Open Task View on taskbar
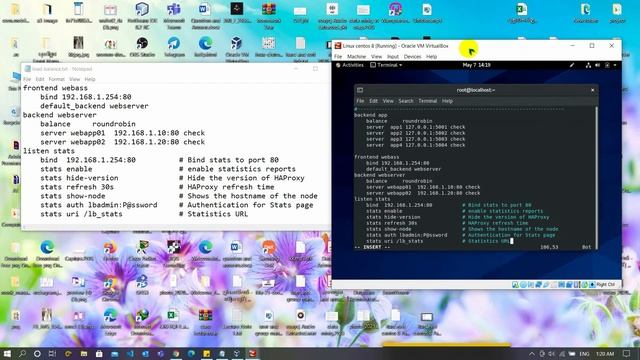 point(52,353)
